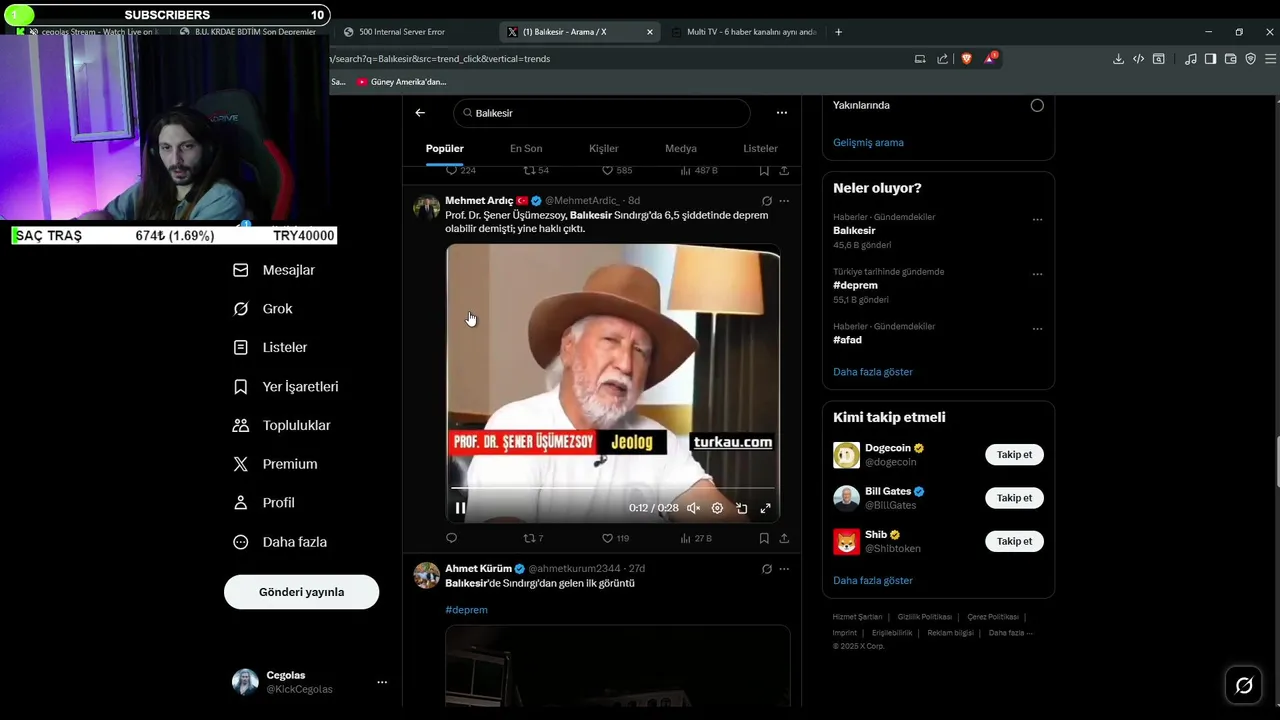
Task: Open Topluluklar communities page
Action: [282, 425]
